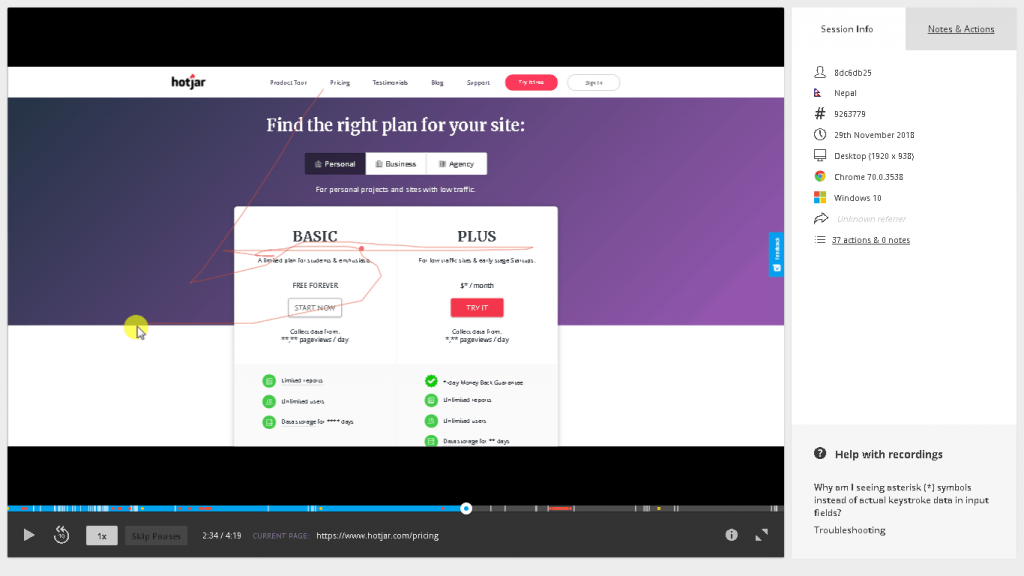Click the Unknown referrer text
Viewport: 1024px width, 576px height.
tap(871, 219)
